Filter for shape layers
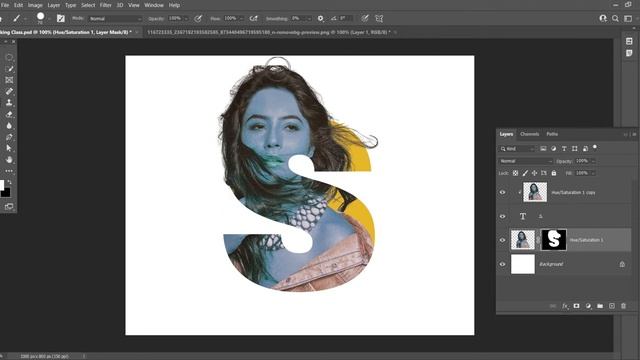Image resolution: width=640 pixels, height=360 pixels. pyautogui.click(x=575, y=149)
